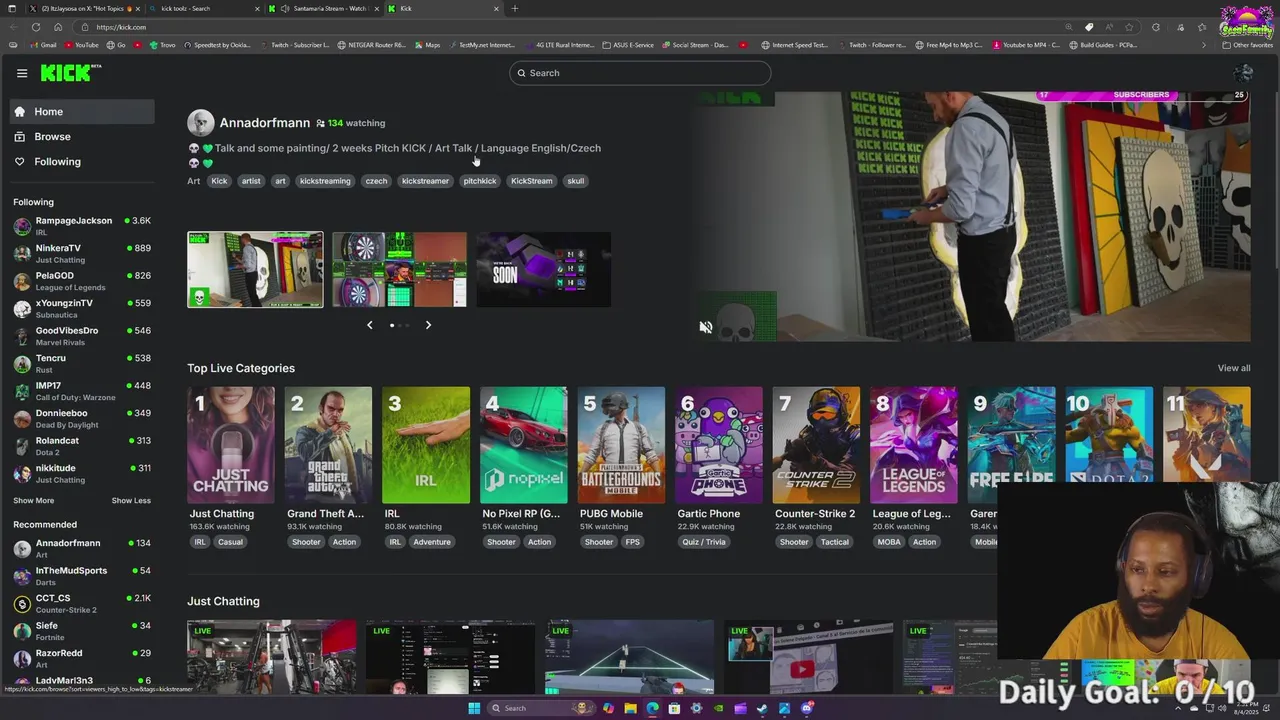Mute toggle on featured stream video
The width and height of the screenshot is (1280, 720).
pyautogui.click(x=706, y=327)
